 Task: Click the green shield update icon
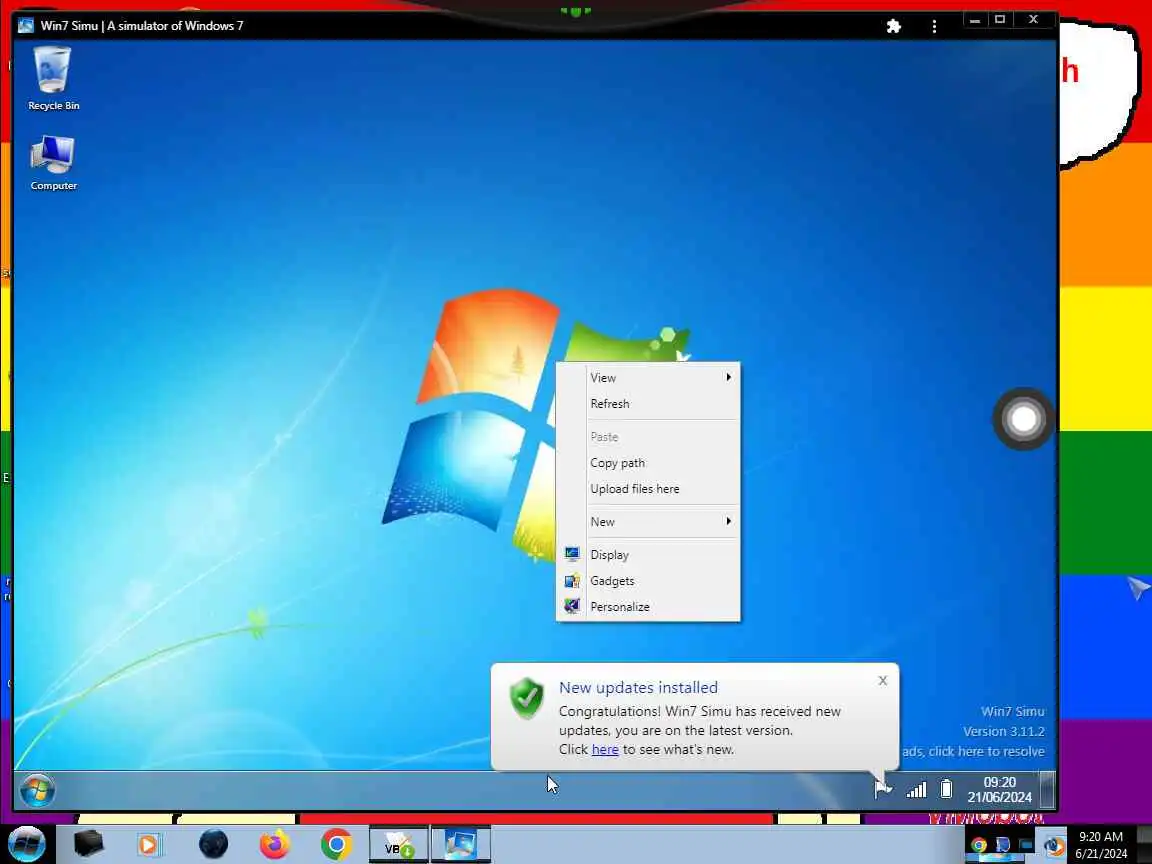(527, 698)
